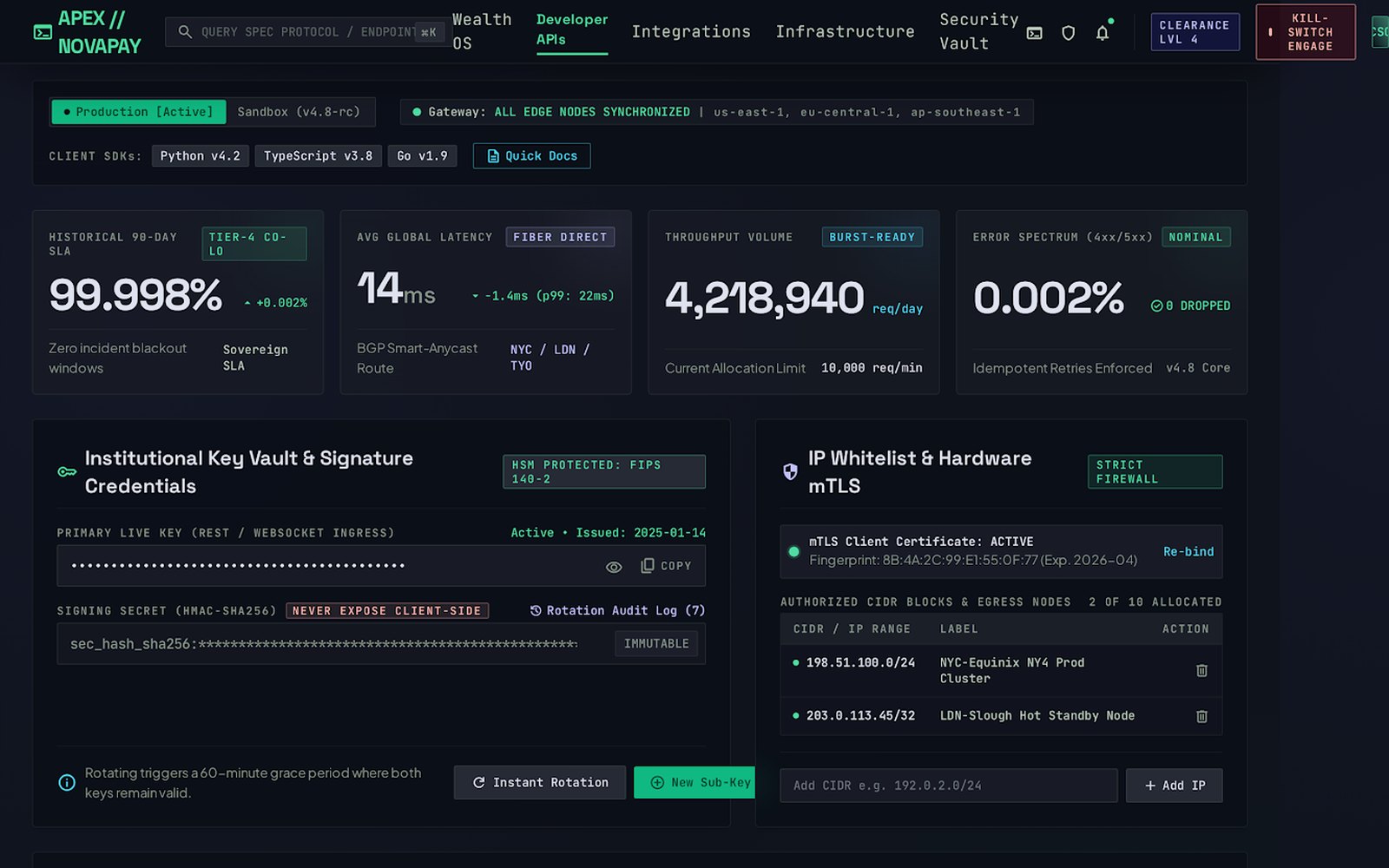The height and width of the screenshot is (868, 1389).
Task: Click the Active • Issued: 2025-01-14 status
Action: [x=608, y=533]
